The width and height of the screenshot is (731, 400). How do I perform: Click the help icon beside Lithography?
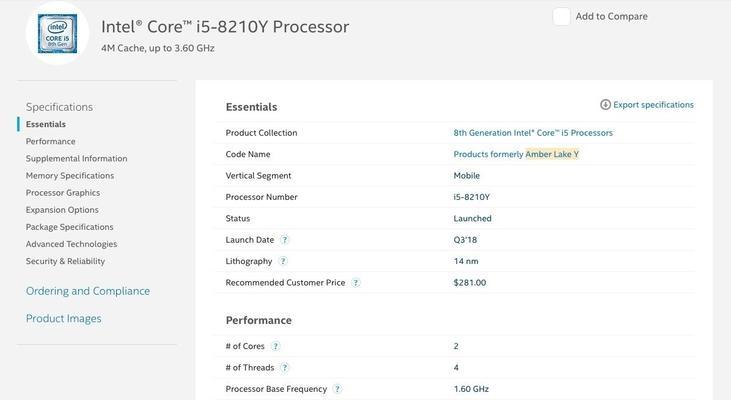pos(283,262)
